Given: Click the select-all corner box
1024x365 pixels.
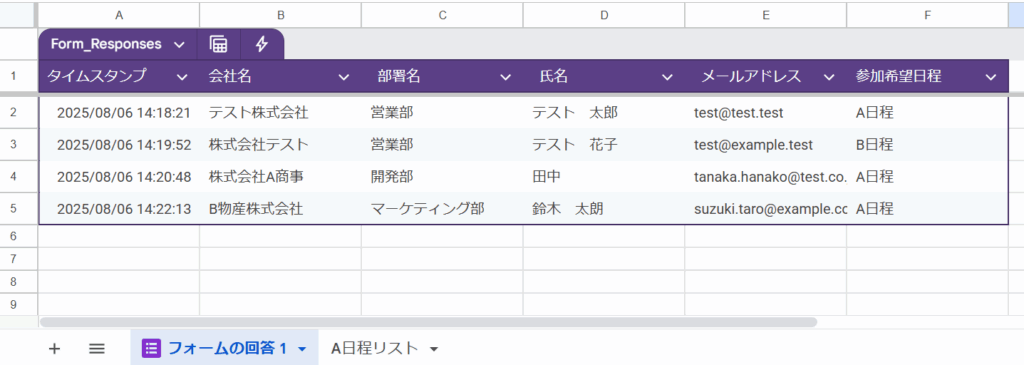Looking at the screenshot, I should pos(18,14).
